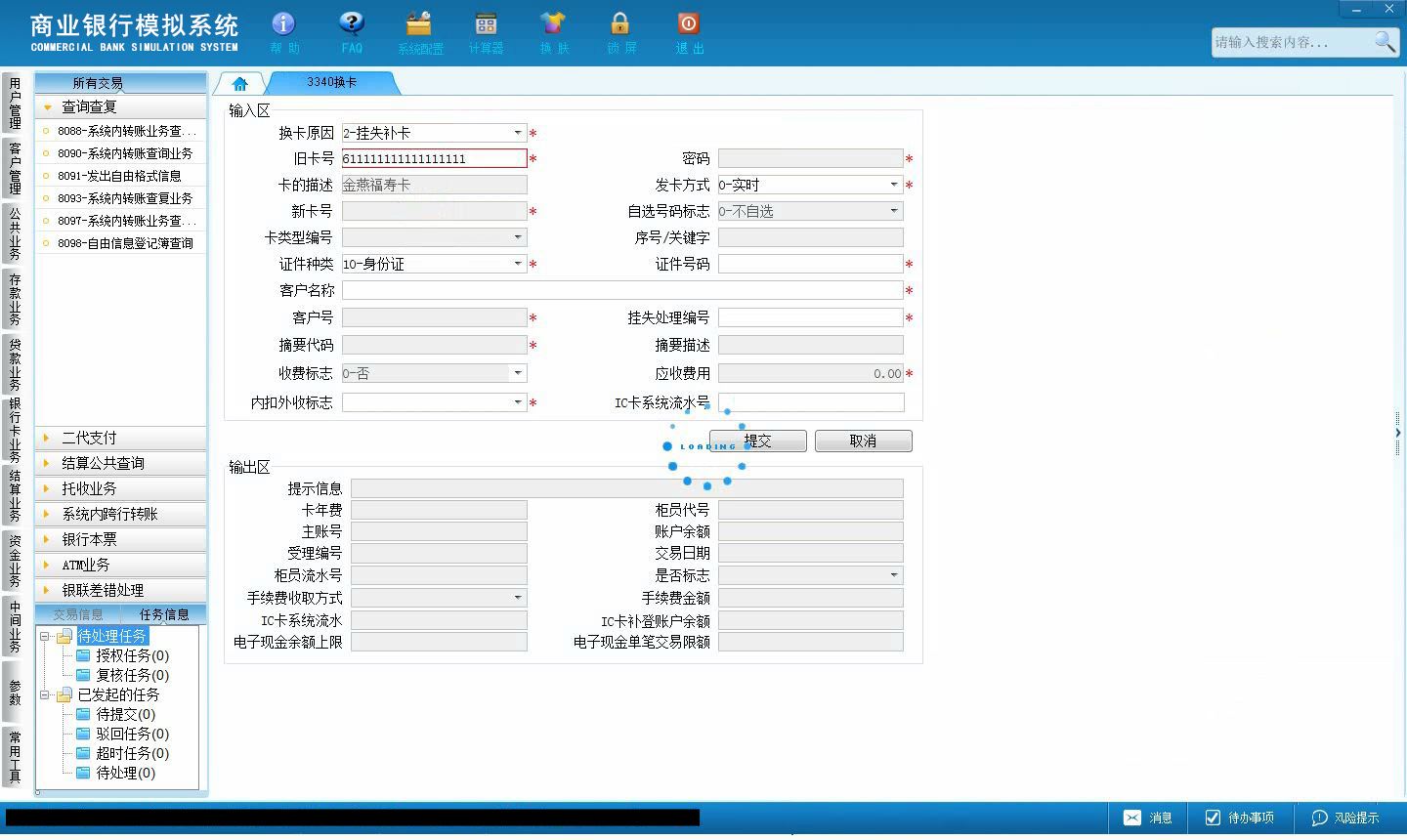Click the 证件号码 input field
The width and height of the screenshot is (1407, 840).
(x=811, y=264)
